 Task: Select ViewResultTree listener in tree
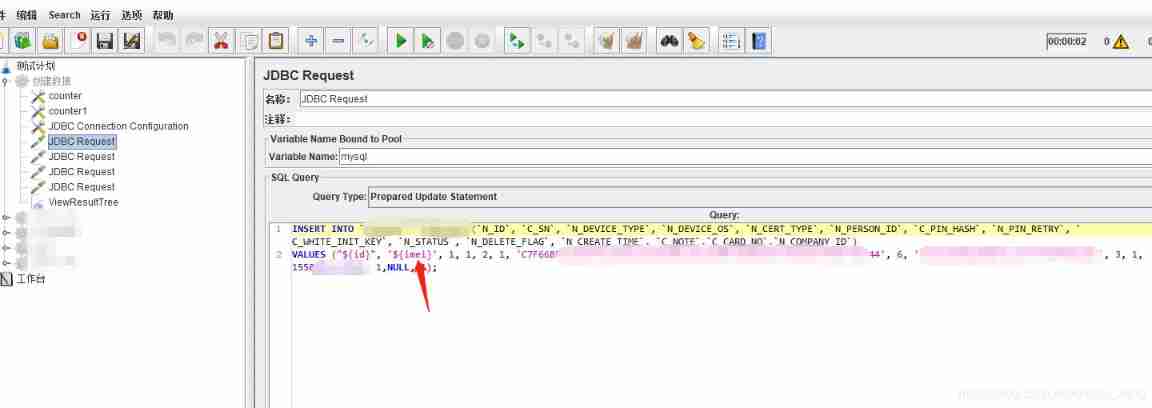pos(83,202)
